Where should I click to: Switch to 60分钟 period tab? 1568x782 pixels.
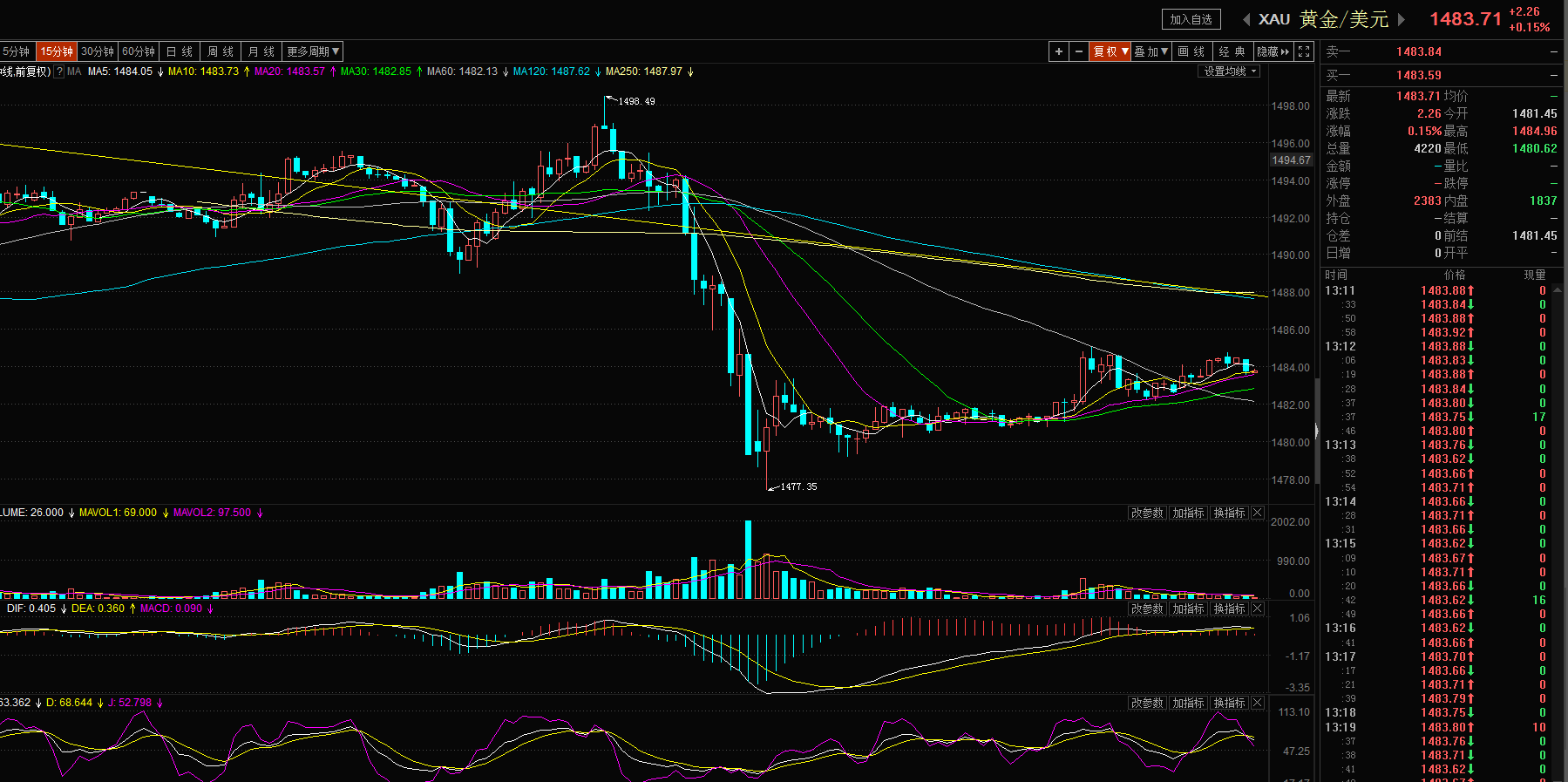139,51
